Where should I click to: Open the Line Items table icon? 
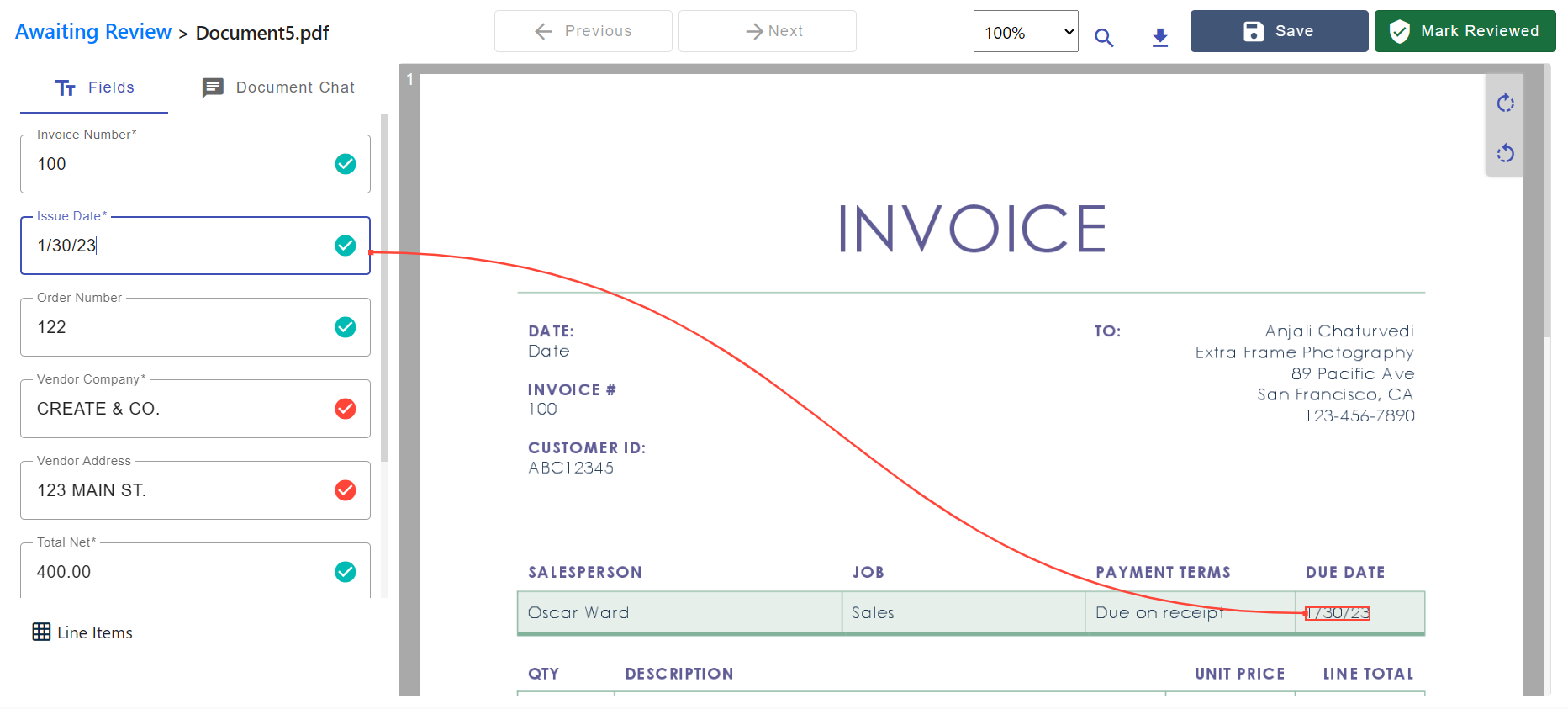coord(41,632)
